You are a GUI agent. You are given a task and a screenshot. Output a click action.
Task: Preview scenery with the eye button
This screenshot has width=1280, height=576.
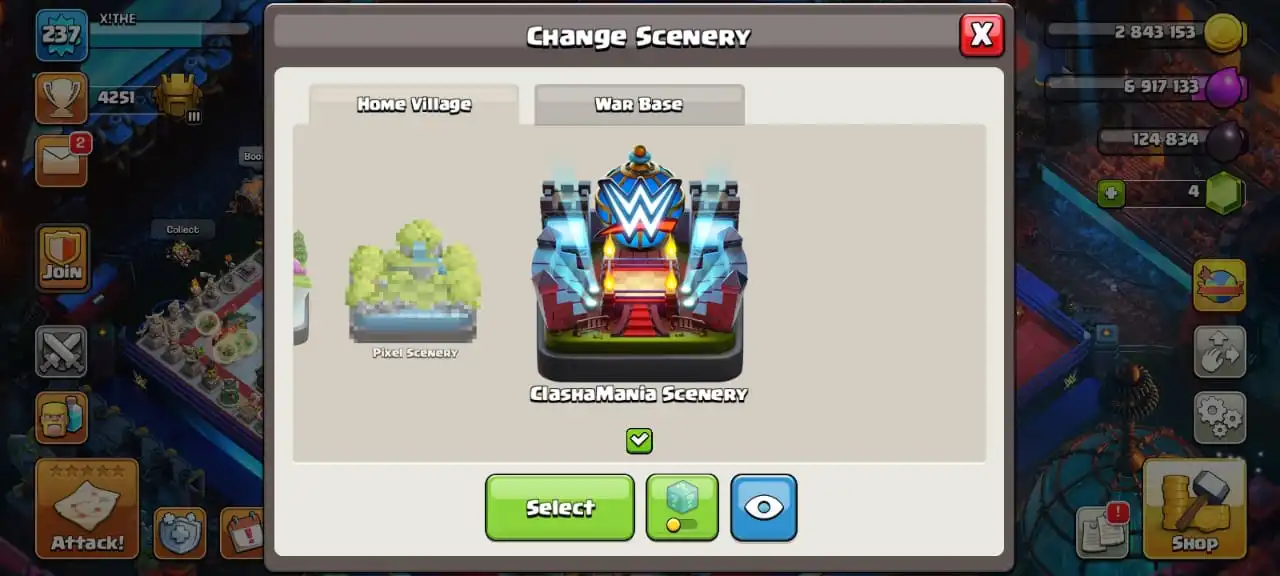[764, 507]
